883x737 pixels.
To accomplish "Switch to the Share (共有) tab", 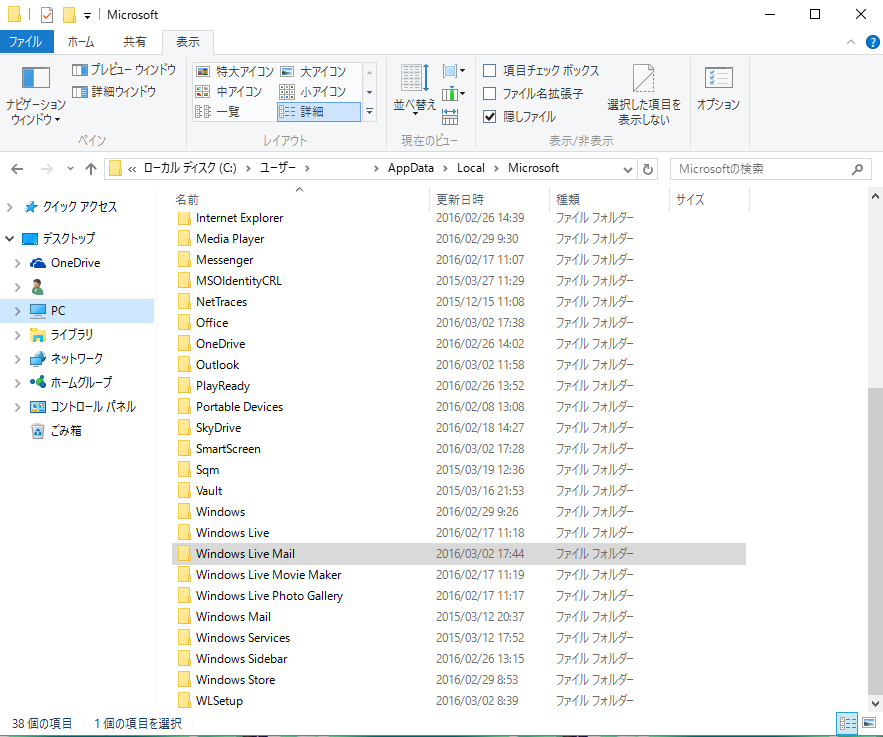I will (135, 42).
